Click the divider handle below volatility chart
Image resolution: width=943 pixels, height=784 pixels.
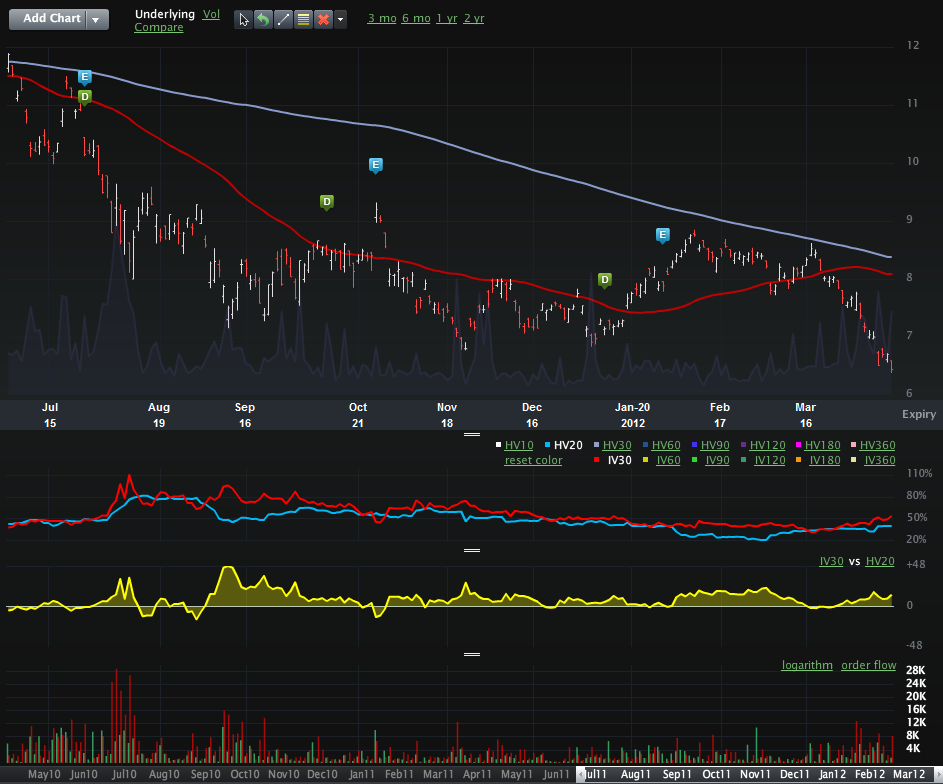pyautogui.click(x=472, y=550)
